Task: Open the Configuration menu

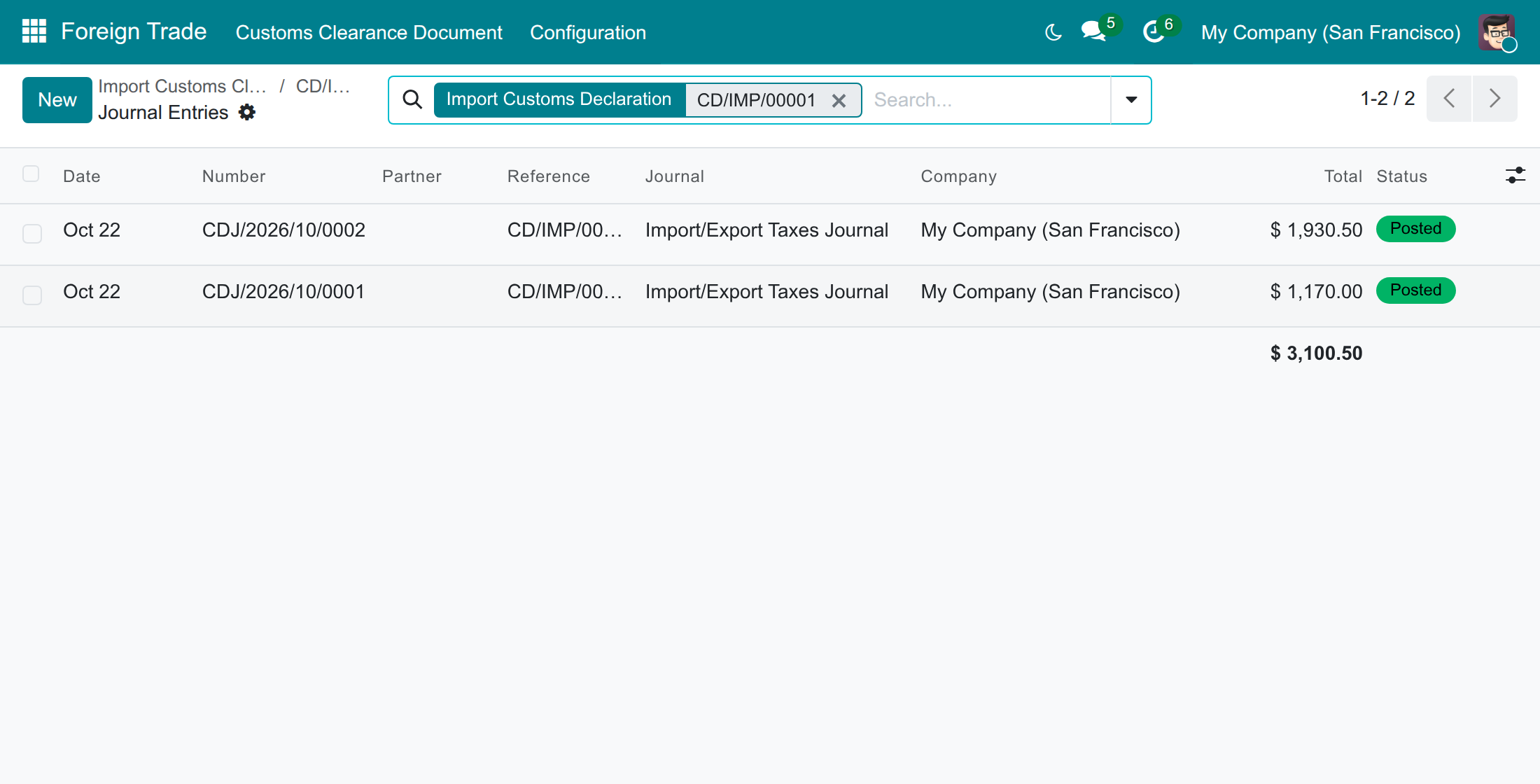Action: 588,32
